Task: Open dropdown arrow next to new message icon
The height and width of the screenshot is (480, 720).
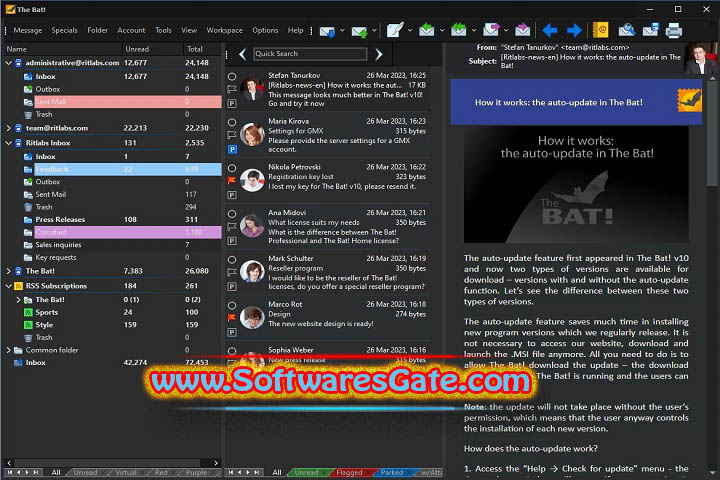Action: 410,31
